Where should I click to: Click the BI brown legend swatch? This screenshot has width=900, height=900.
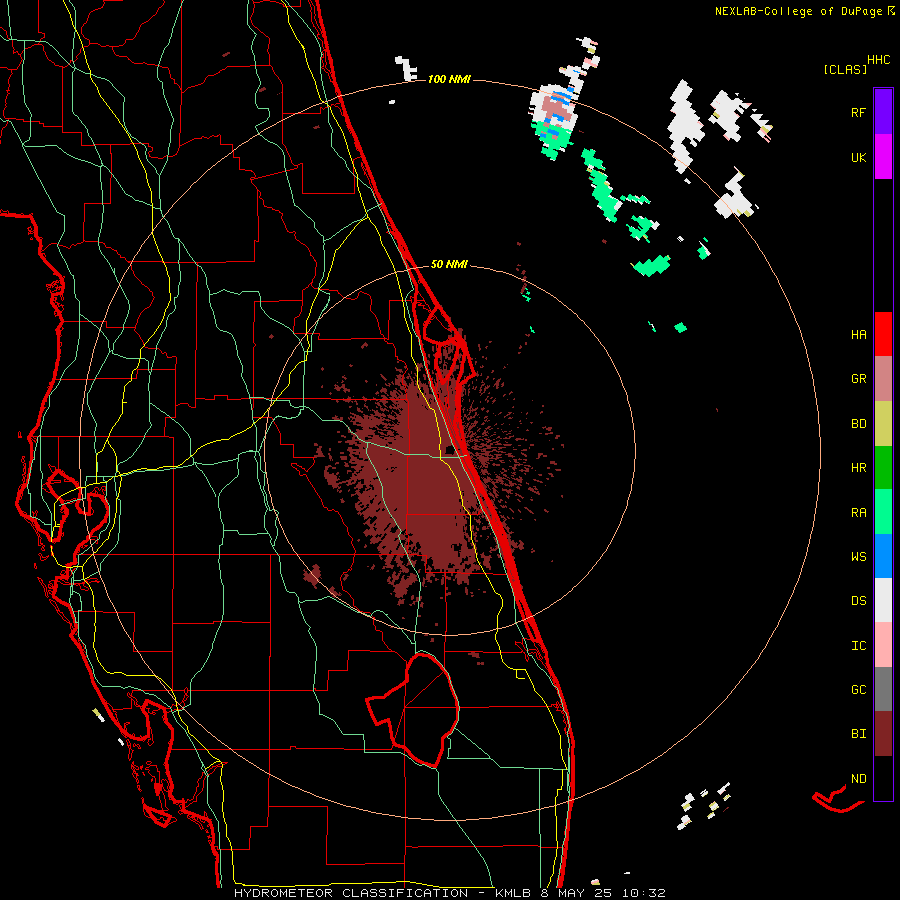click(x=883, y=734)
